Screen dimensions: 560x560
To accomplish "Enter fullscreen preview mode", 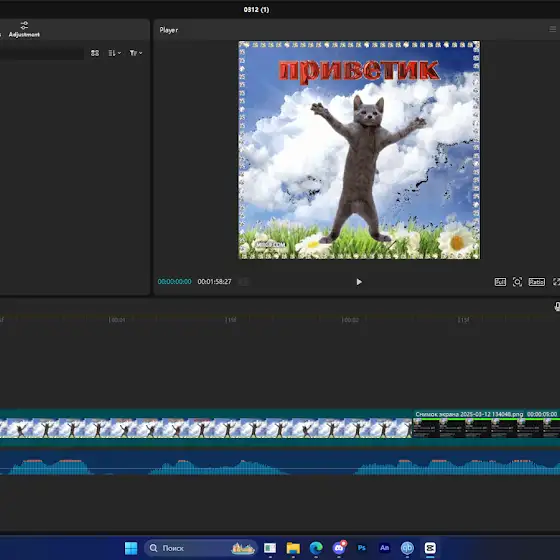I will (556, 282).
